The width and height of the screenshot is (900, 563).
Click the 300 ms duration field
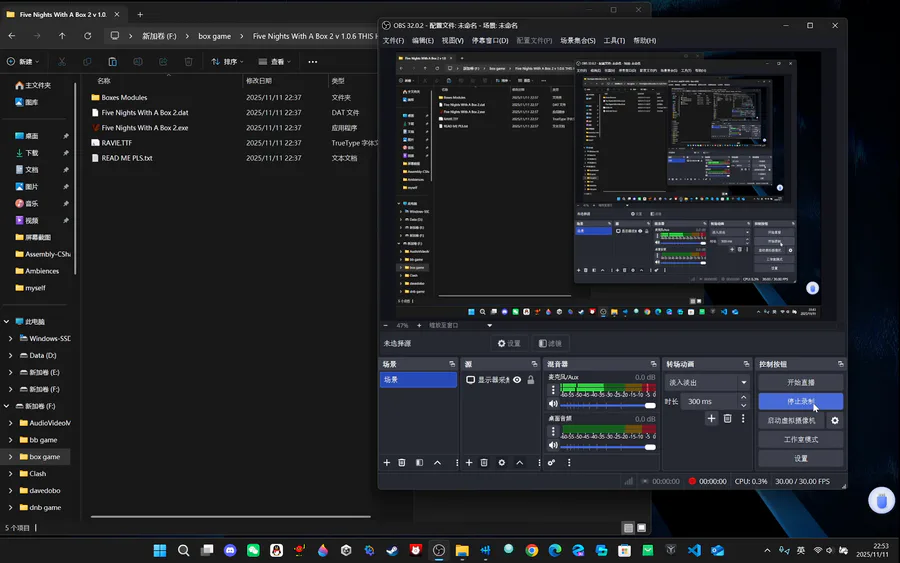[x=710, y=401]
